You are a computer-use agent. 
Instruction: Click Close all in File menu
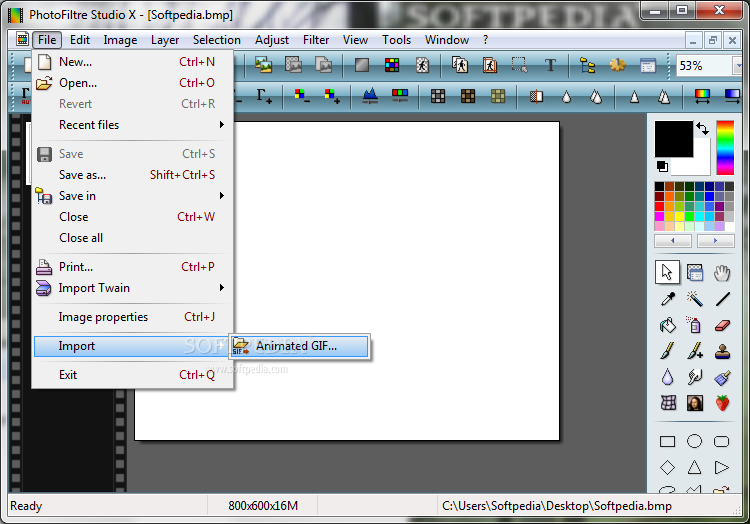(130, 238)
